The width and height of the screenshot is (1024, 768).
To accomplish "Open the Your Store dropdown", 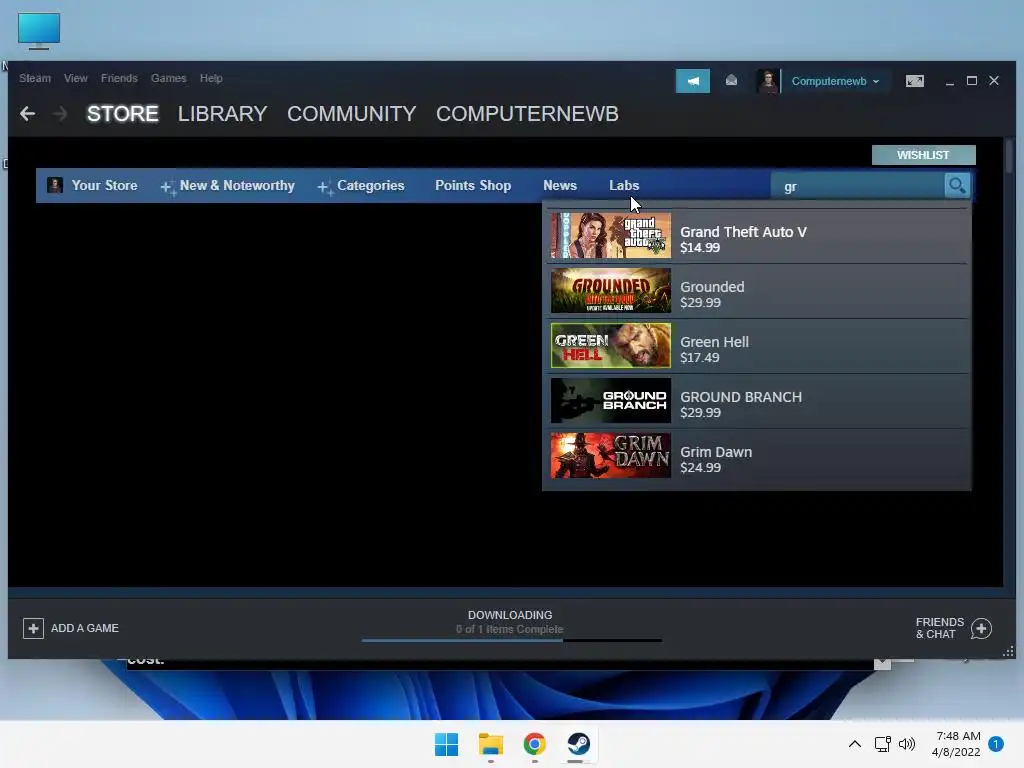I will [x=104, y=185].
